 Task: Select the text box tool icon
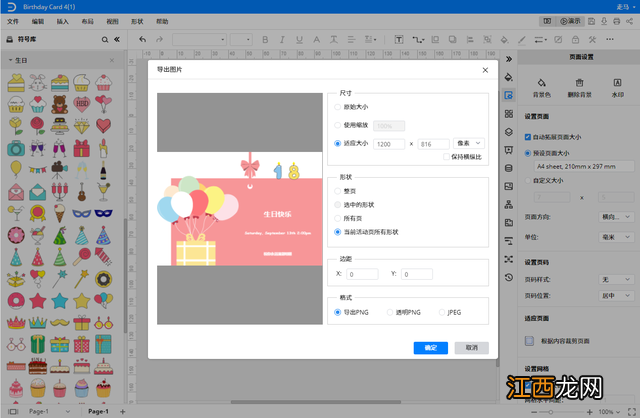point(399,40)
